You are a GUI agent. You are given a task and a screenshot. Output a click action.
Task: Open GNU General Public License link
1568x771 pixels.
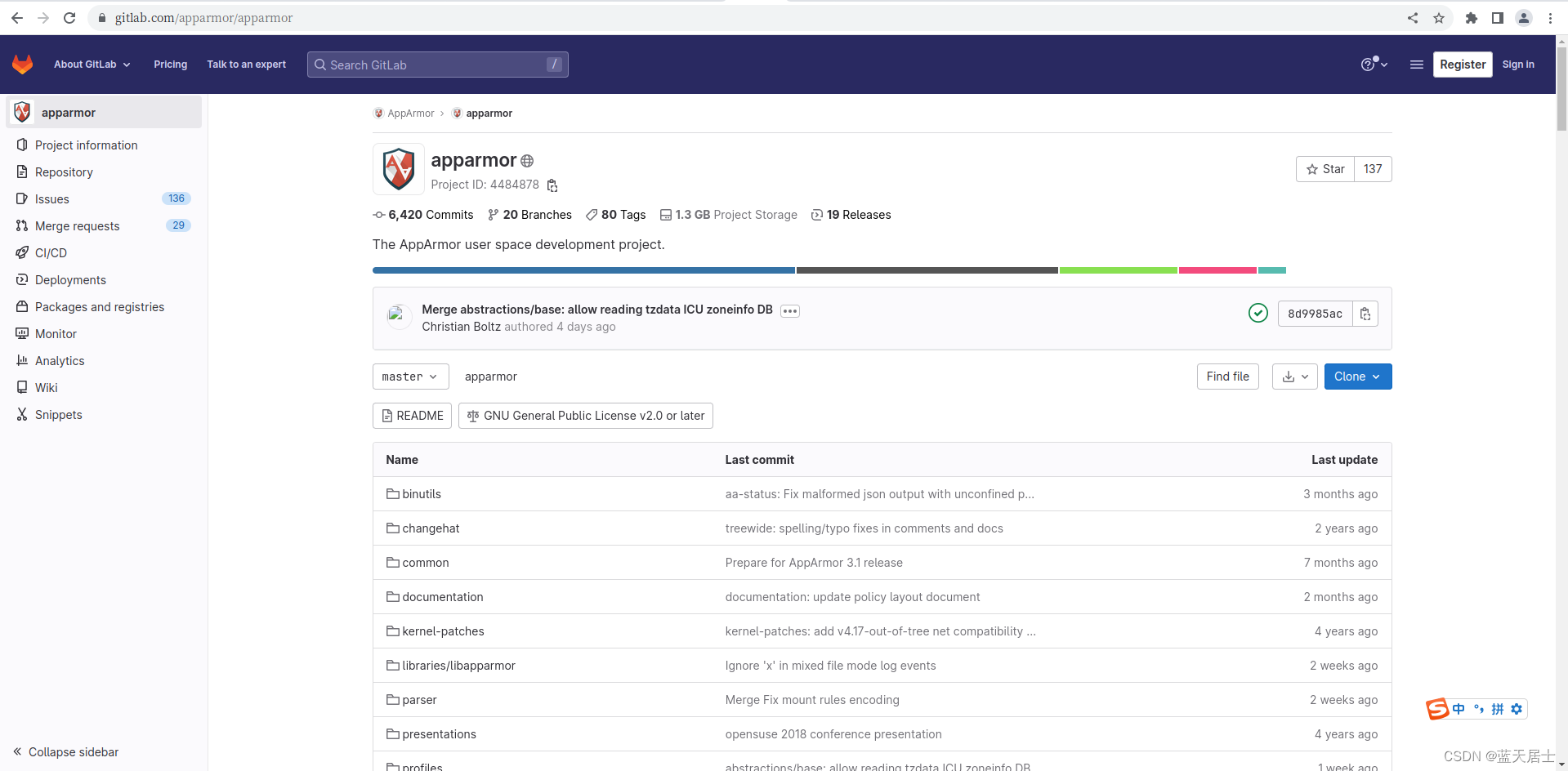pos(586,416)
